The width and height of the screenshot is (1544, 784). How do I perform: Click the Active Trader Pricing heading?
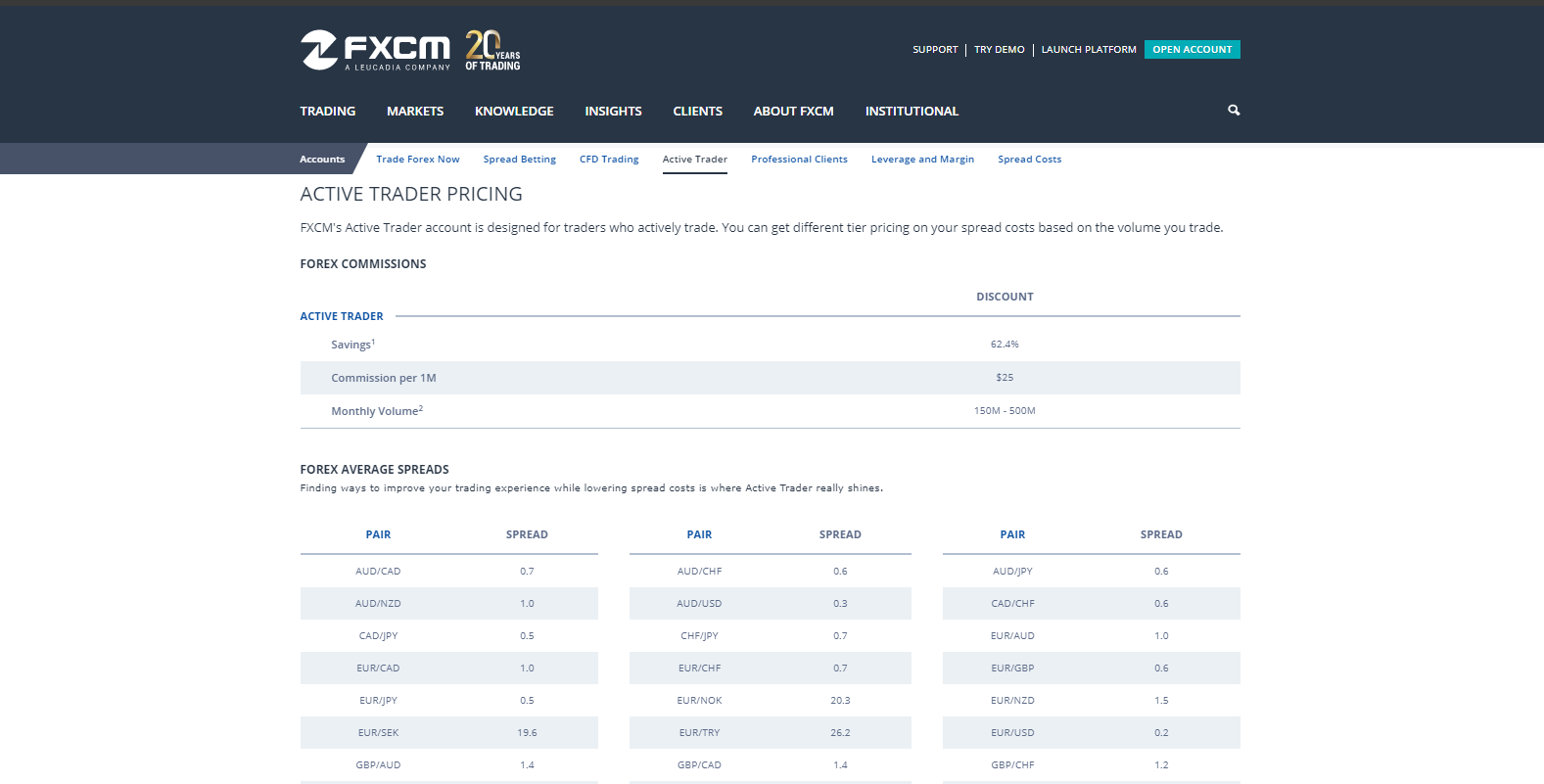click(411, 195)
